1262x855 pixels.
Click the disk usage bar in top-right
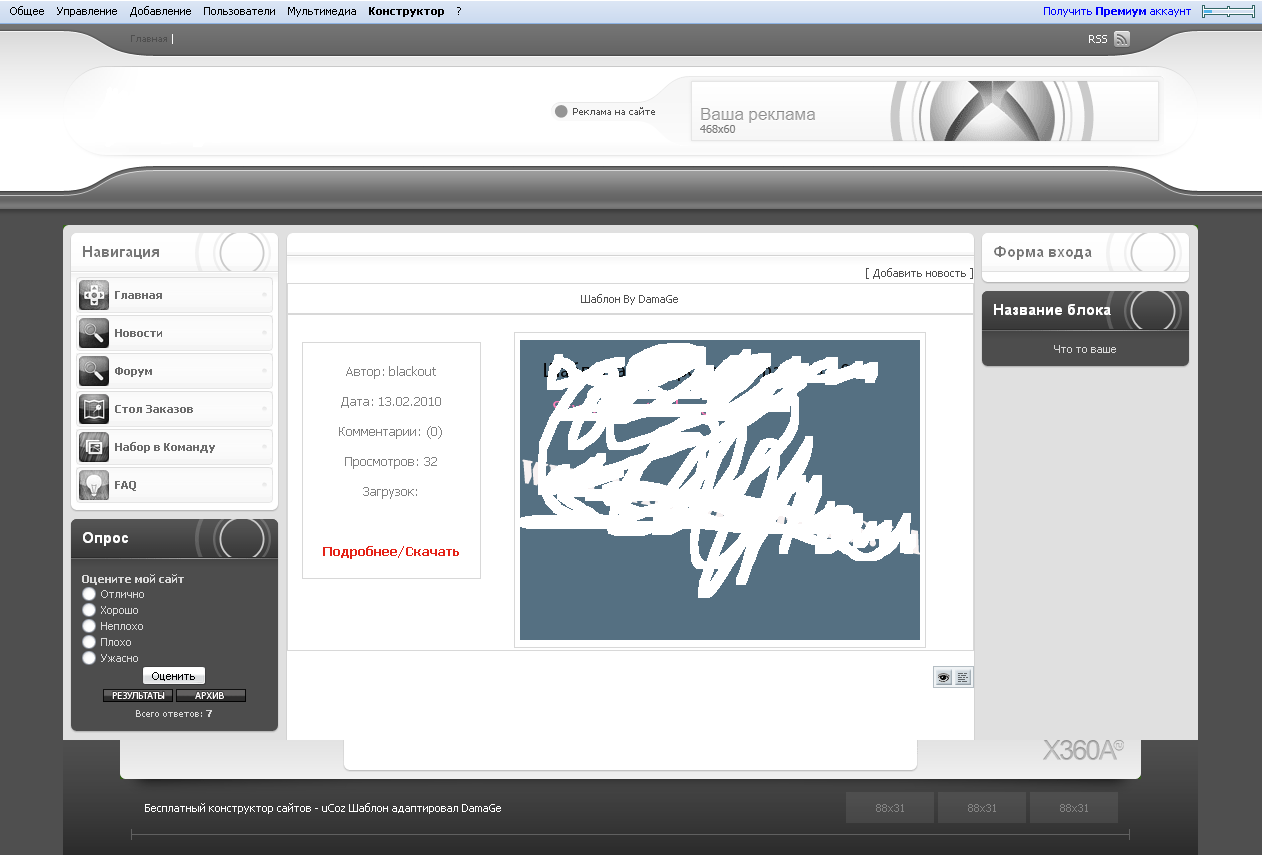(x=1227, y=11)
